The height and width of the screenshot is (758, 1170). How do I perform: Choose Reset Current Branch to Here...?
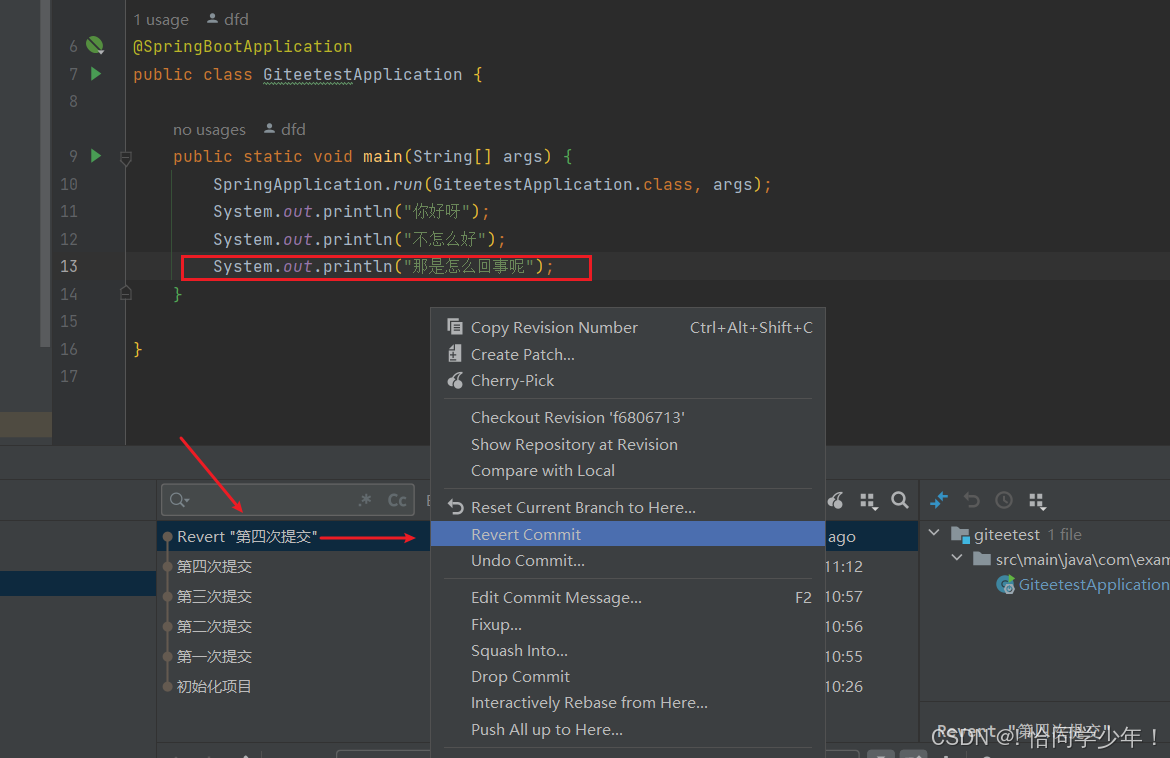coord(628,507)
